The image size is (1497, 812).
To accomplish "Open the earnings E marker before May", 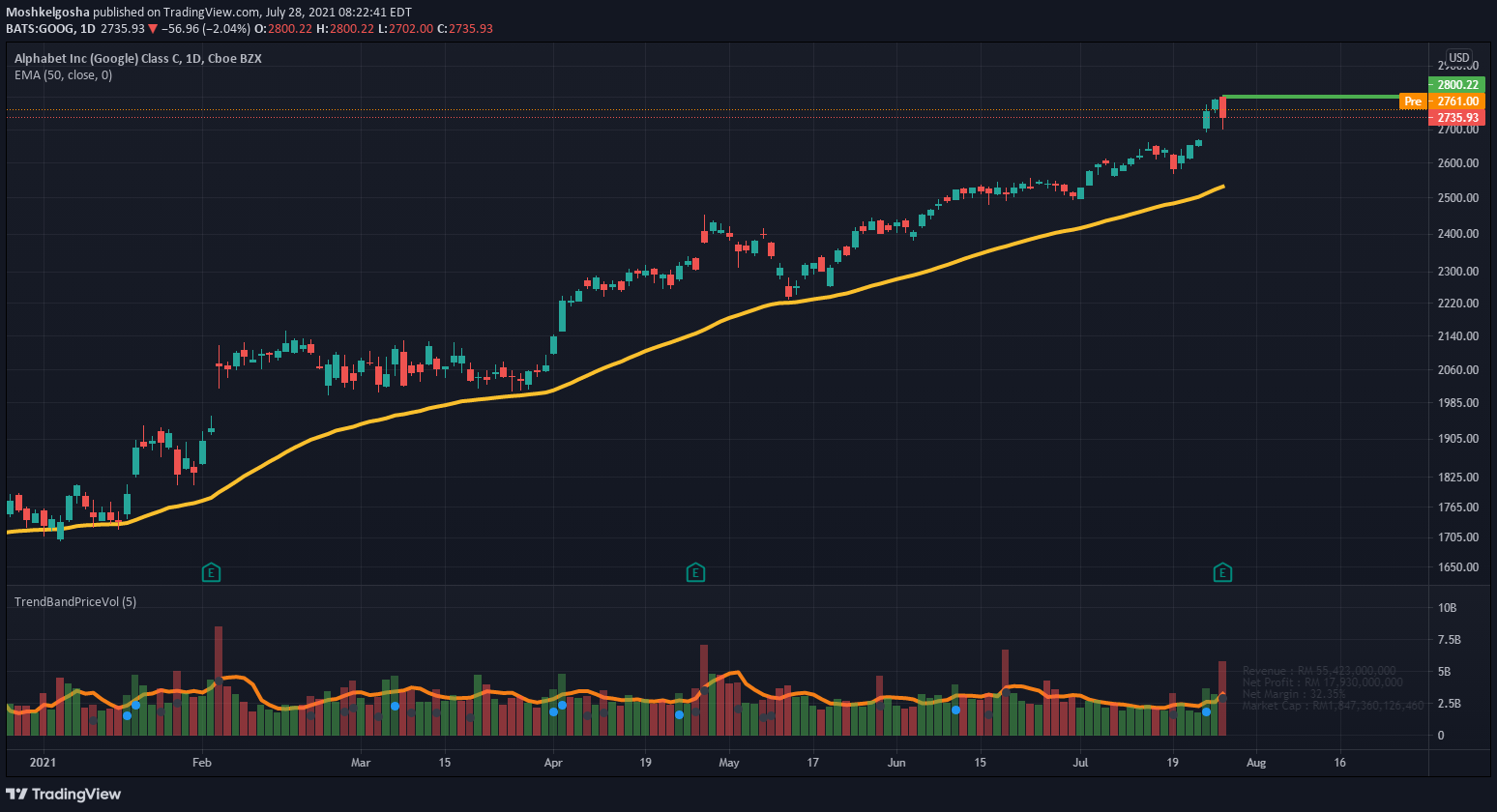I will point(694,573).
